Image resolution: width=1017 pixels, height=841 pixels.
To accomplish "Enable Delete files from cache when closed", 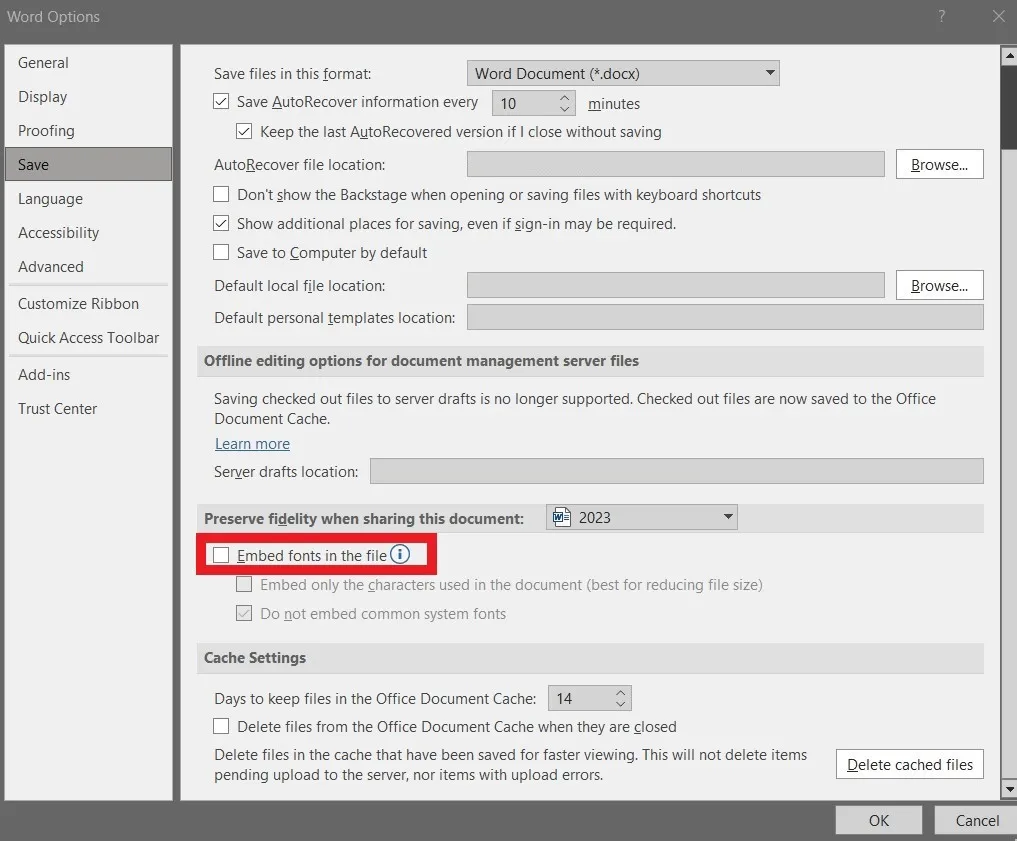I will coord(221,726).
